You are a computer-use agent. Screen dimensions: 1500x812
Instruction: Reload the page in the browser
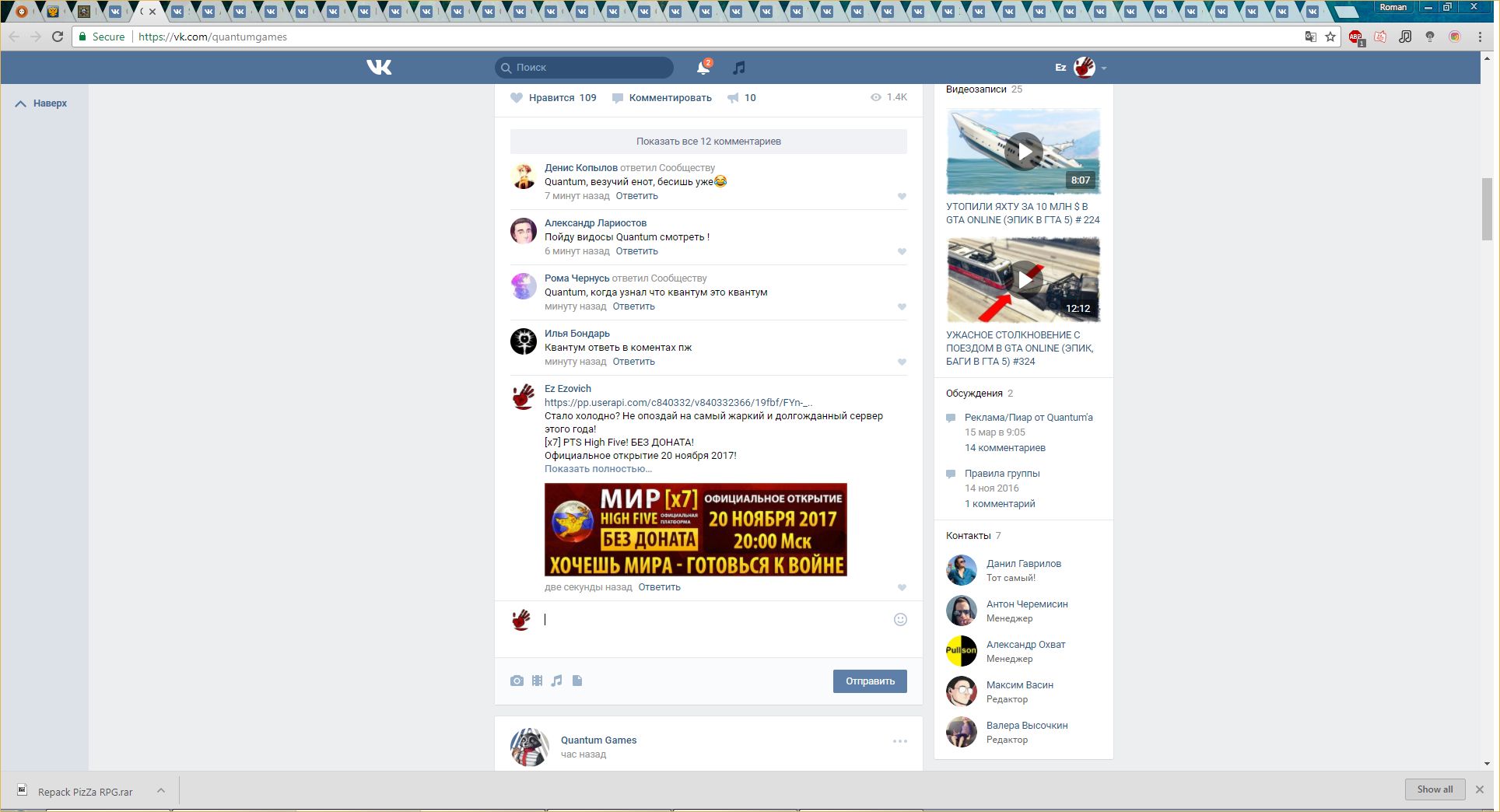pos(58,37)
